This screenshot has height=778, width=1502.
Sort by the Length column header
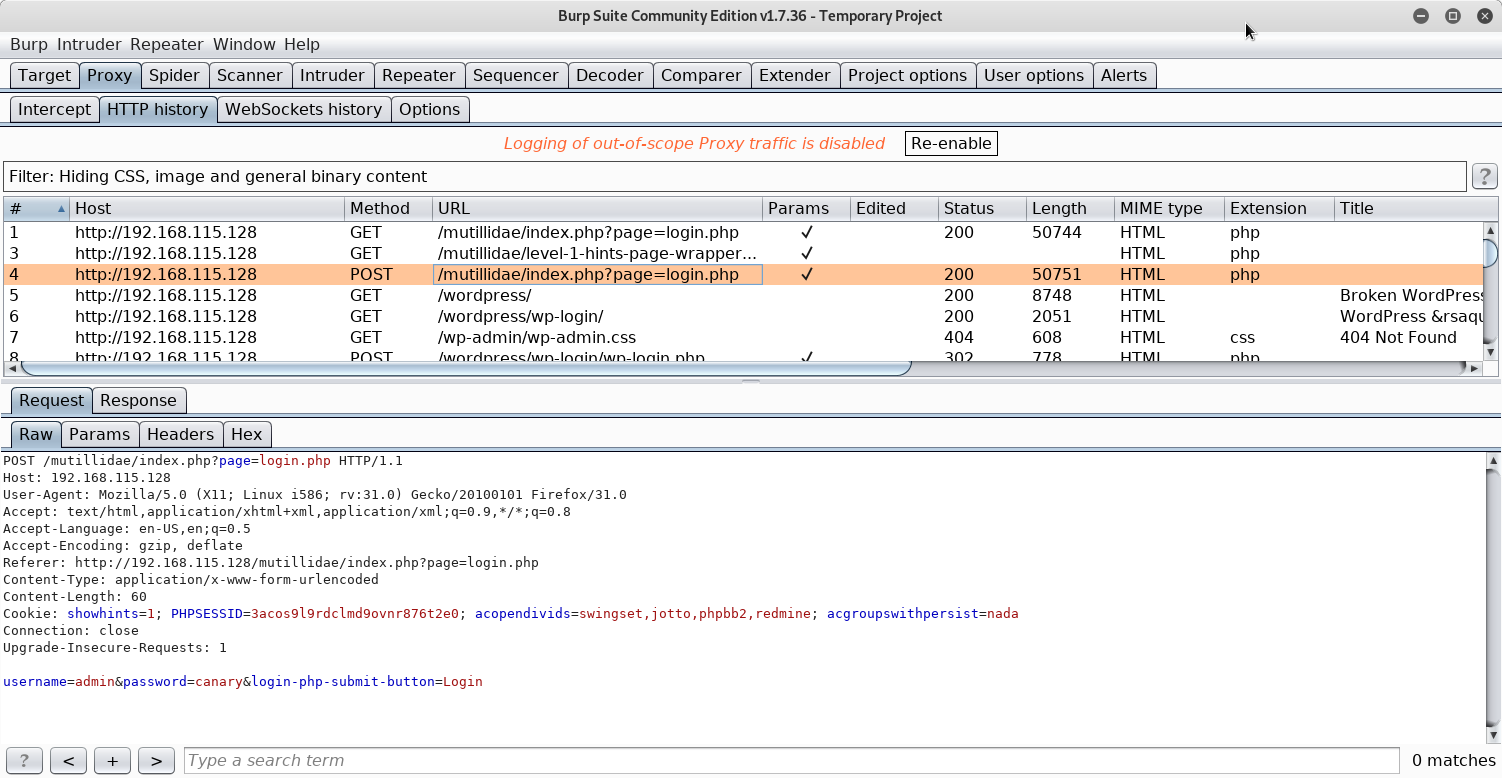coord(1071,209)
